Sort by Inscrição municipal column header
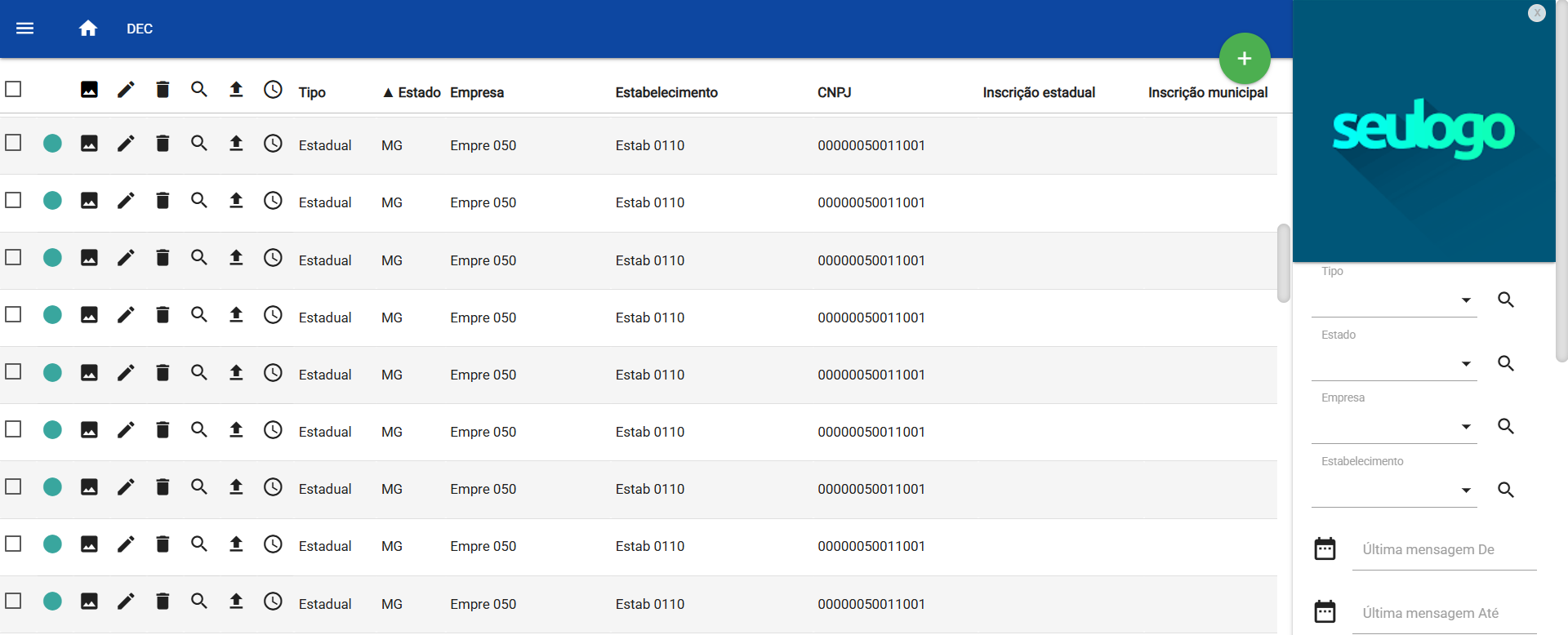Image resolution: width=1568 pixels, height=635 pixels. tap(1208, 92)
